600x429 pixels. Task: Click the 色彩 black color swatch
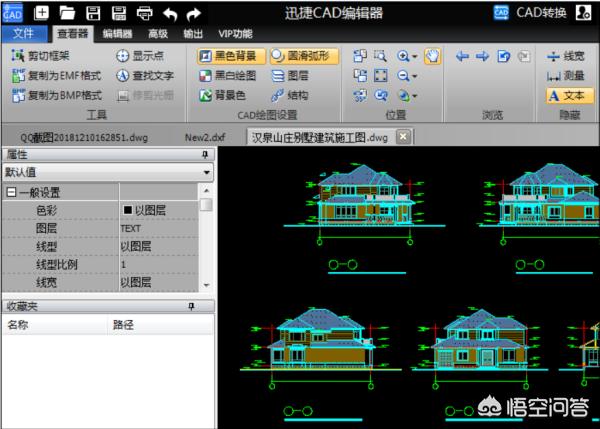tap(127, 211)
